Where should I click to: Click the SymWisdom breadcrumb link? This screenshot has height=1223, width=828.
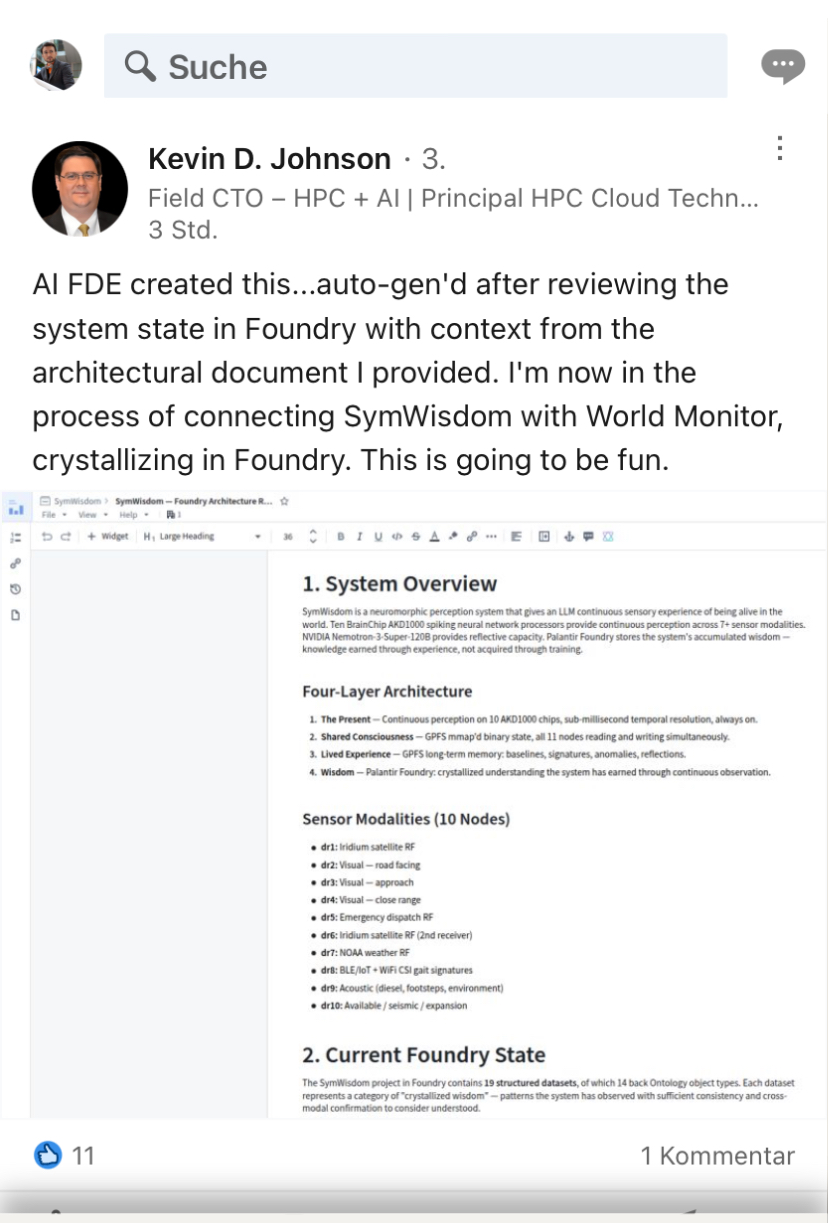[78, 500]
